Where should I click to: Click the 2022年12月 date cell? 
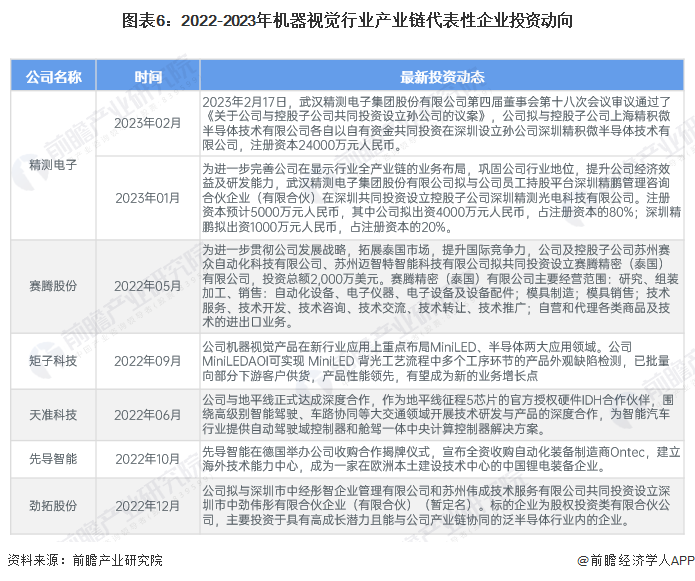point(148,506)
